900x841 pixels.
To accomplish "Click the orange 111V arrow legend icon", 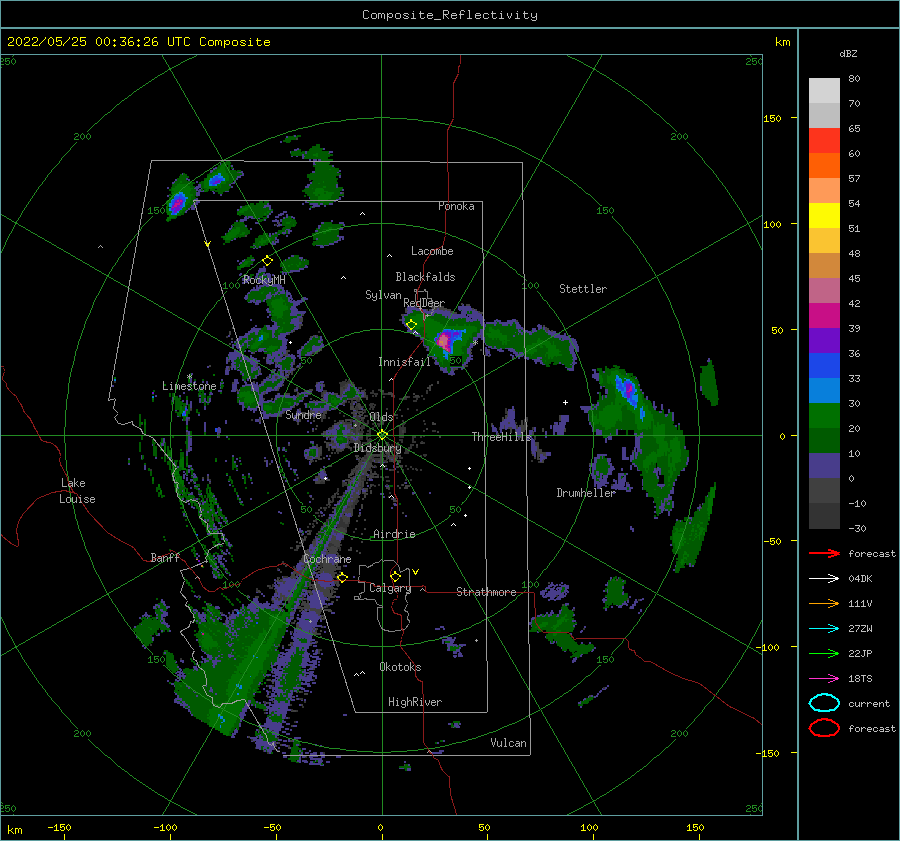I will click(824, 603).
